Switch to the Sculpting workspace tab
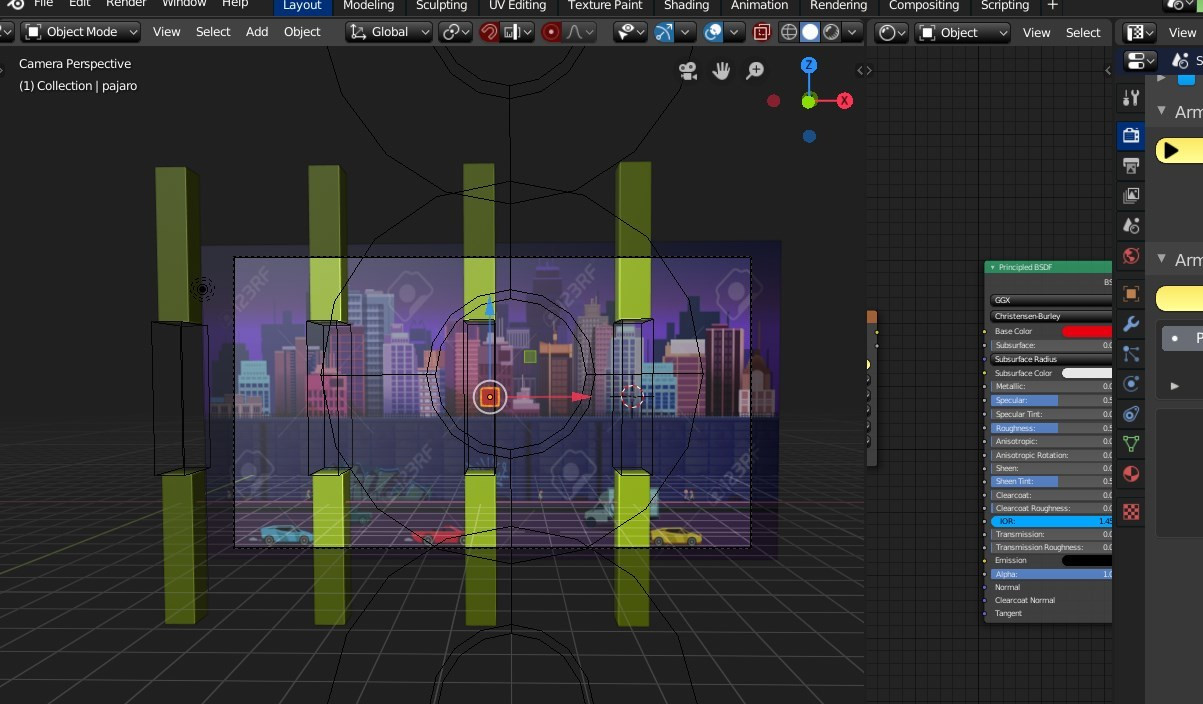The image size is (1203, 704). tap(441, 6)
